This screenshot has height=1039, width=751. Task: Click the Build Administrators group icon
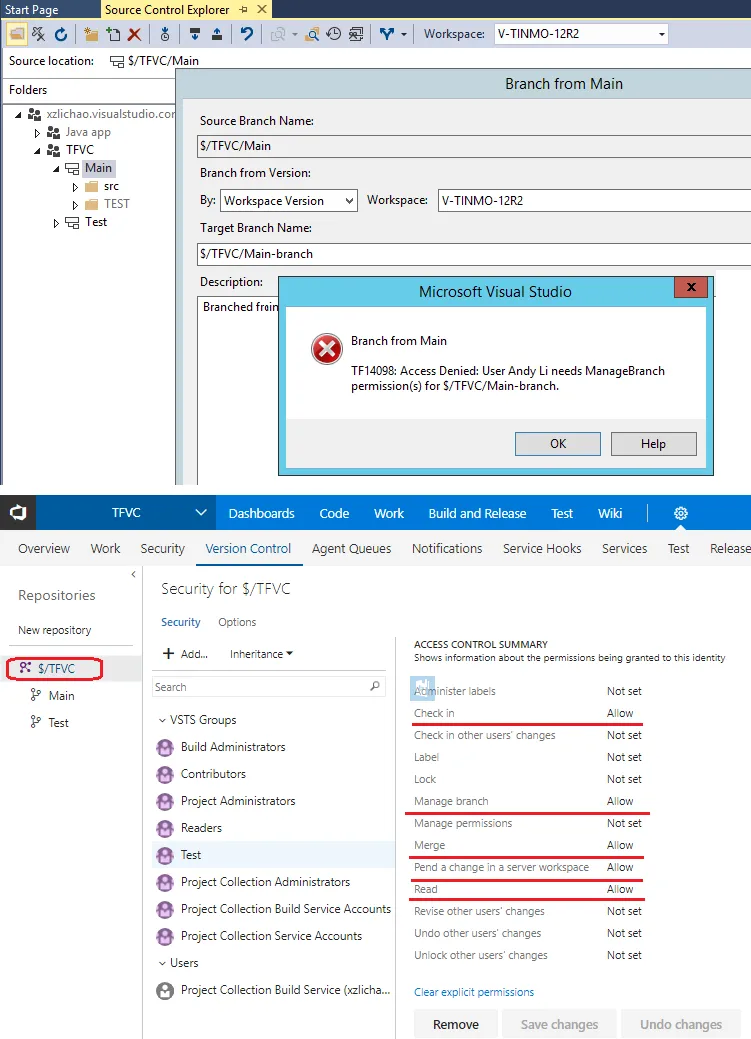[x=165, y=747]
